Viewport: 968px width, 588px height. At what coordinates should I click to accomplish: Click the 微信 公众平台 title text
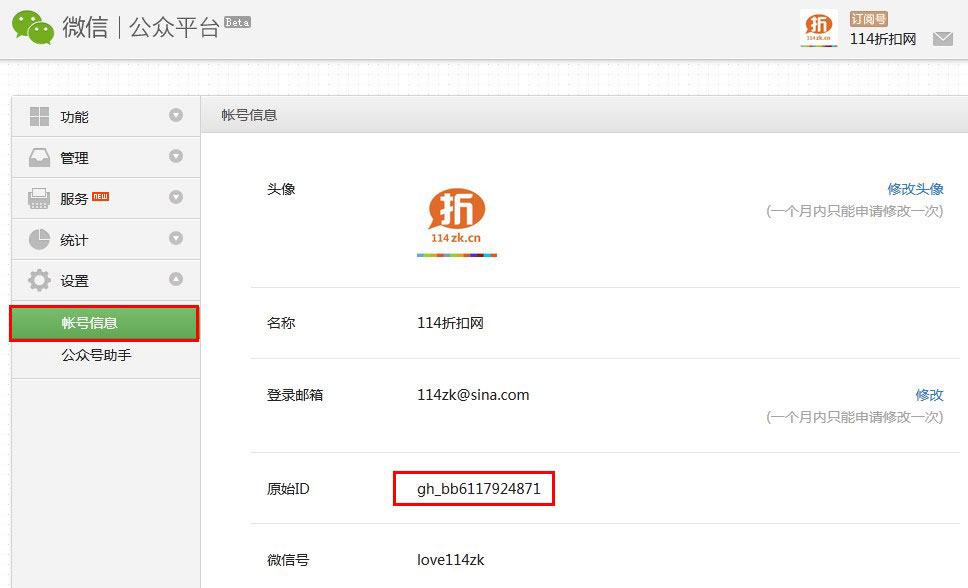pos(141,27)
